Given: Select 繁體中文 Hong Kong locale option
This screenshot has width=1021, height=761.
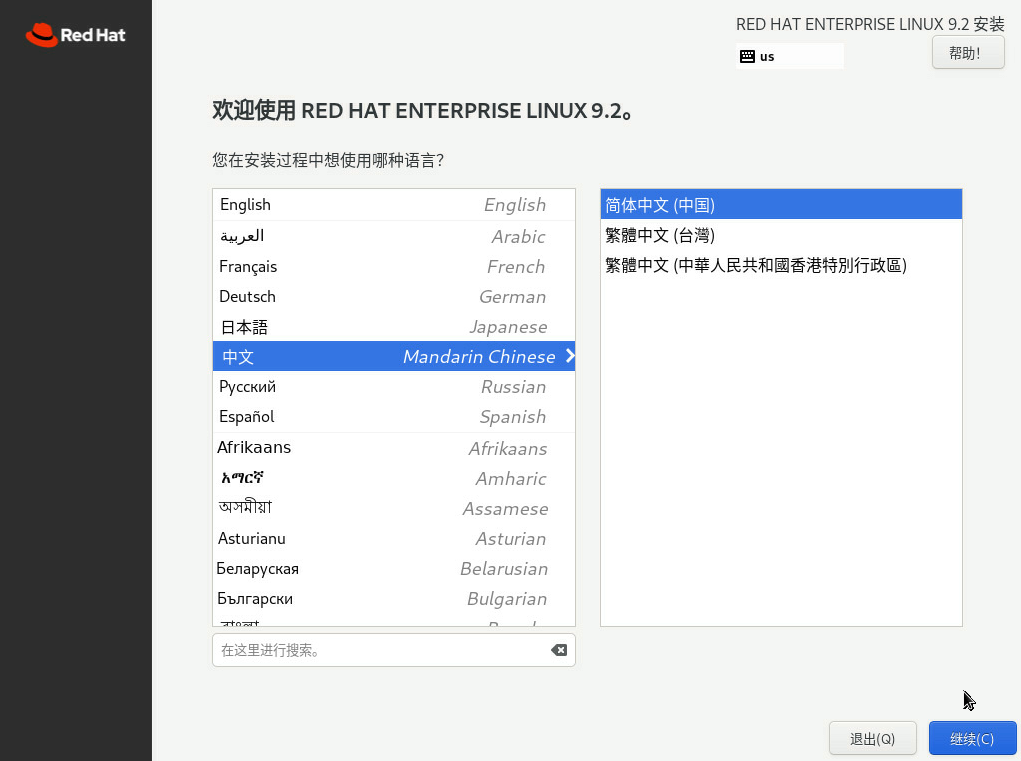Looking at the screenshot, I should [x=780, y=265].
